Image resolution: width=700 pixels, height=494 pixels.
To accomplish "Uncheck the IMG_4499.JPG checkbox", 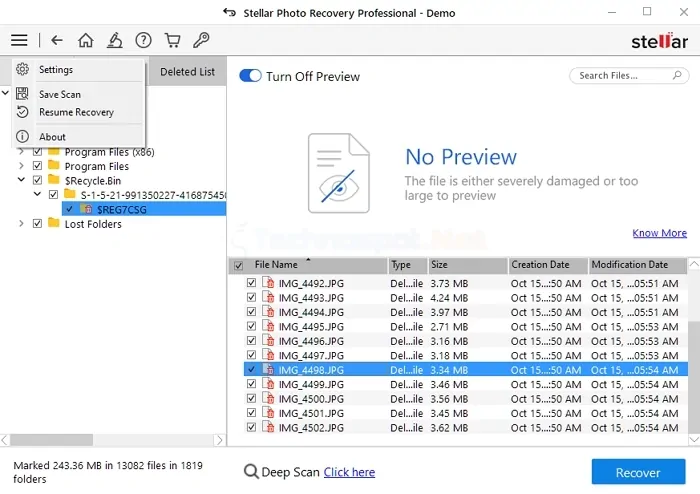I will tap(251, 384).
